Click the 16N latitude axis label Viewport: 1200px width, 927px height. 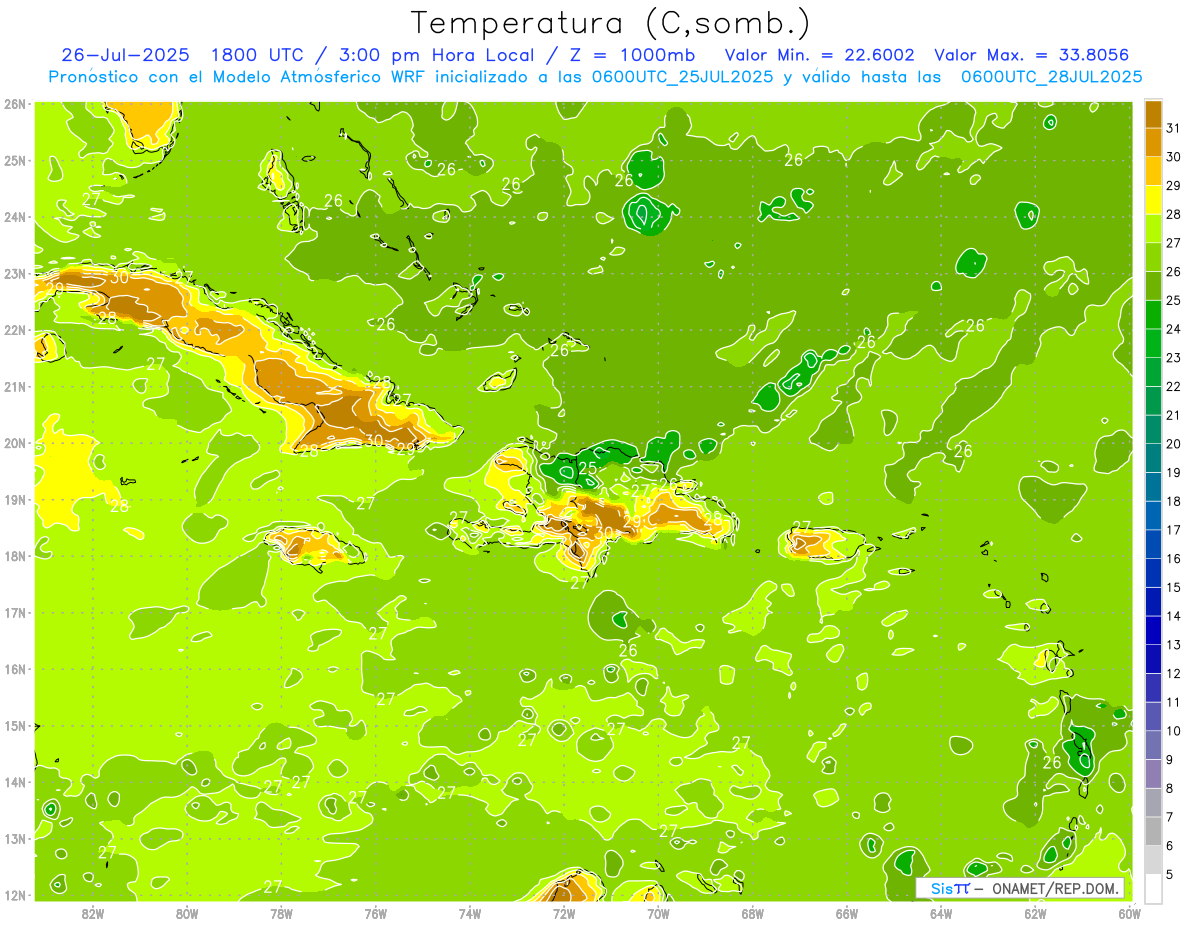(x=15, y=669)
